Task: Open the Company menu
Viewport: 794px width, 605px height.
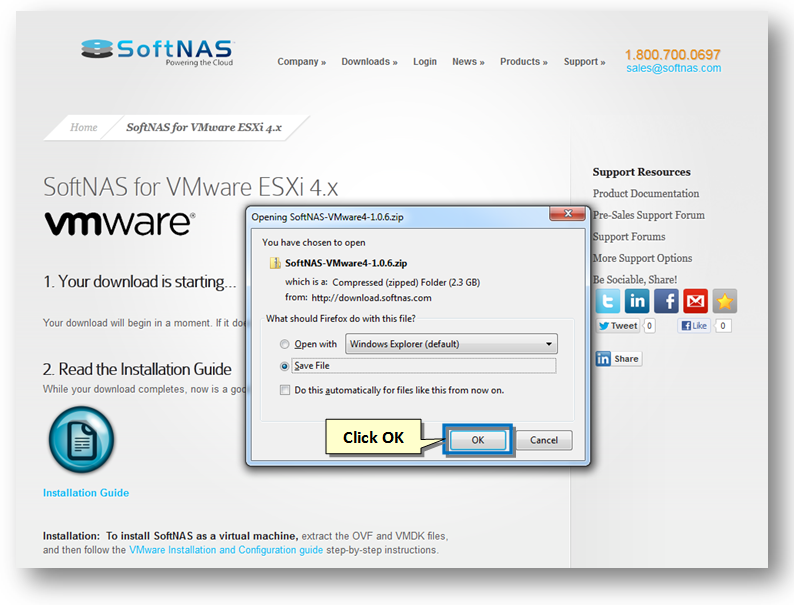Action: [301, 62]
